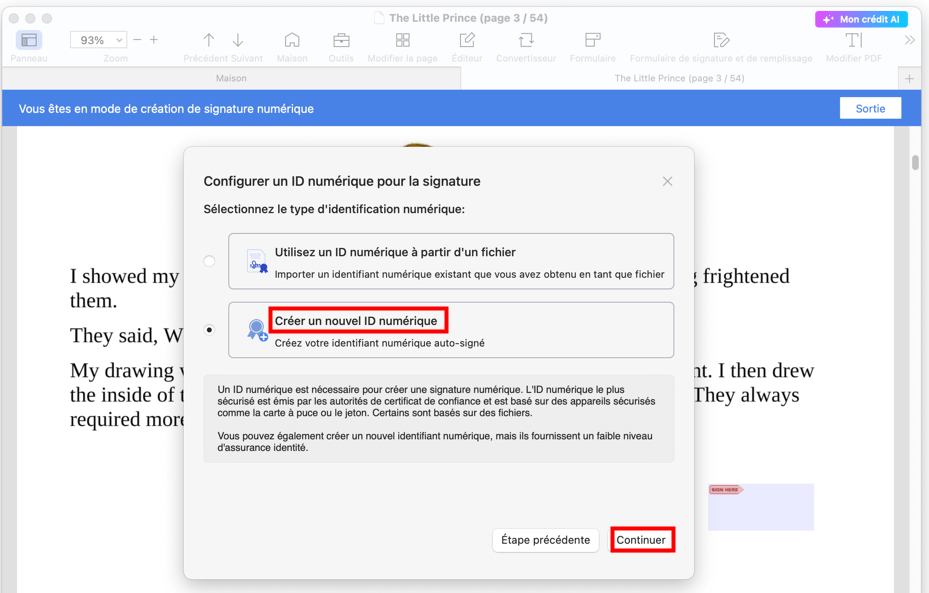Select the Outils toolbox icon
This screenshot has width=929, height=593.
tap(341, 41)
